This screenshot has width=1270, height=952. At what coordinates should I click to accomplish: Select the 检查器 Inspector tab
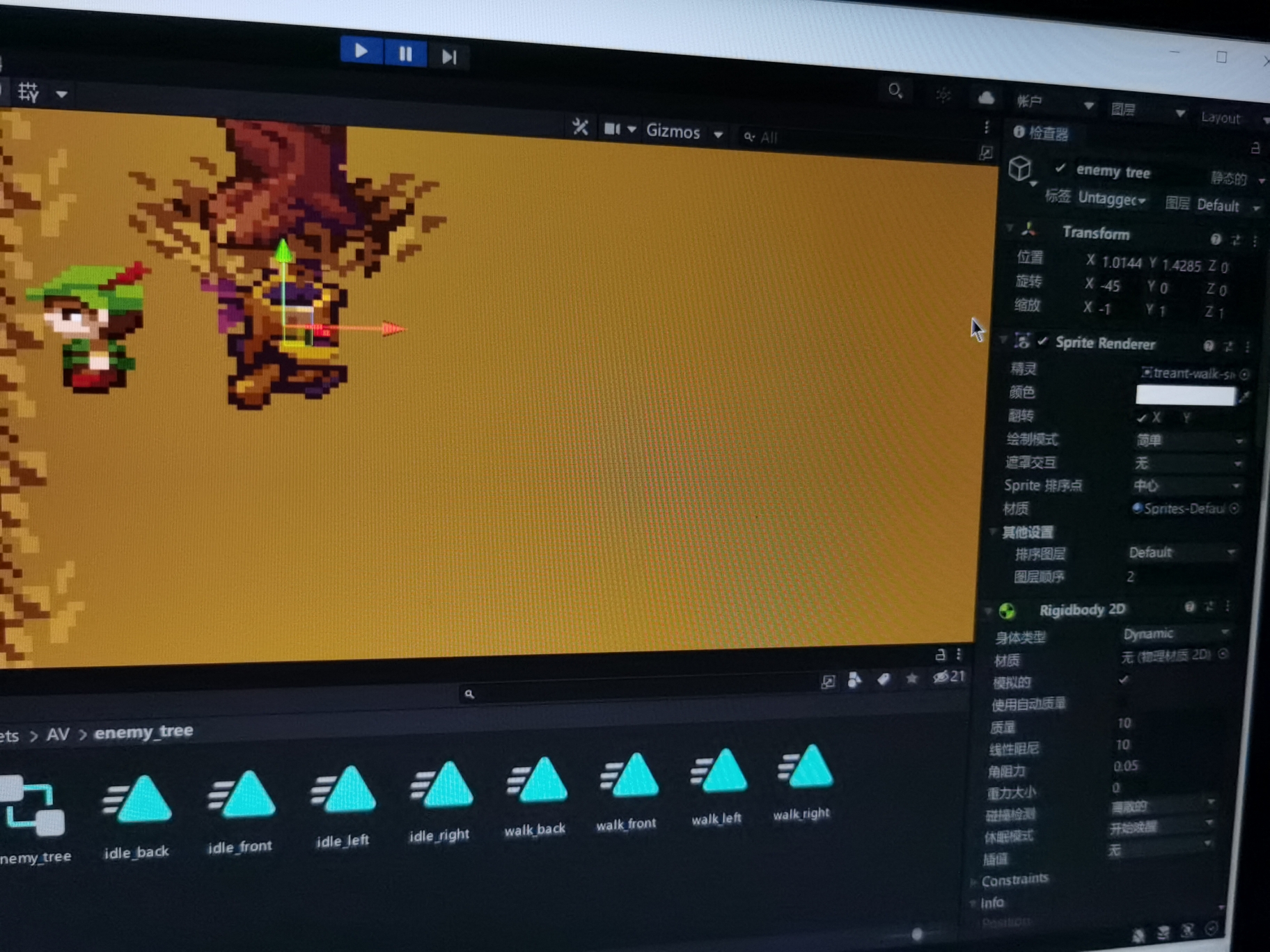tap(1042, 133)
